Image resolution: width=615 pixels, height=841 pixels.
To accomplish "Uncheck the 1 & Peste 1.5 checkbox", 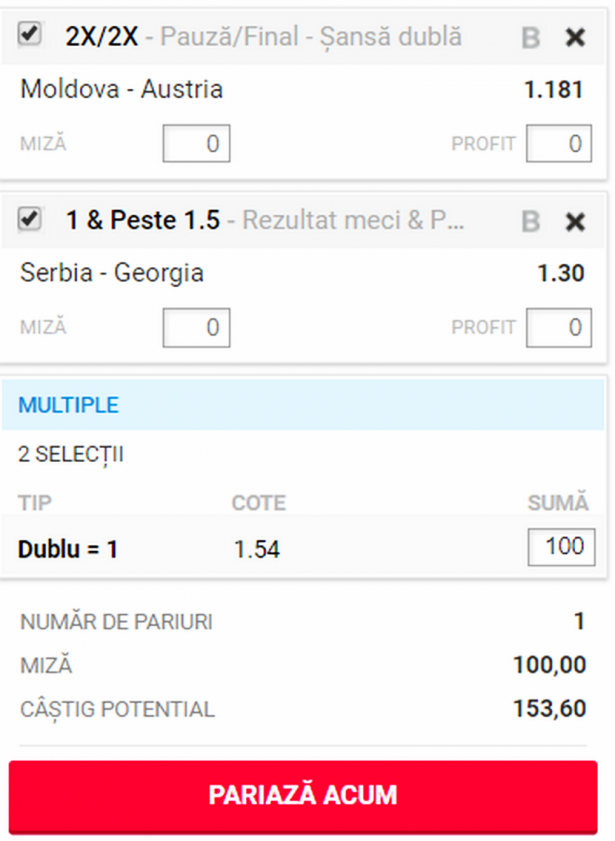I will click(x=29, y=219).
